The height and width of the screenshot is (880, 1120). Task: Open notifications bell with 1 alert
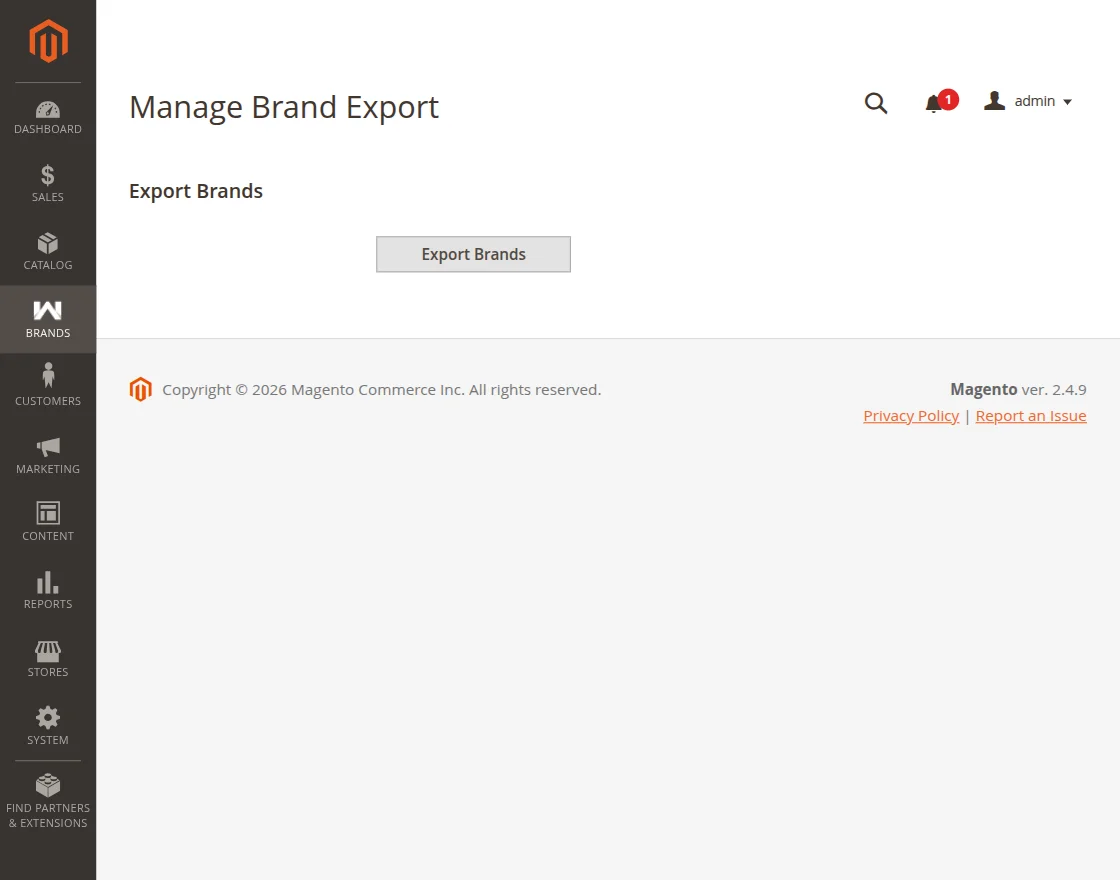coord(940,102)
